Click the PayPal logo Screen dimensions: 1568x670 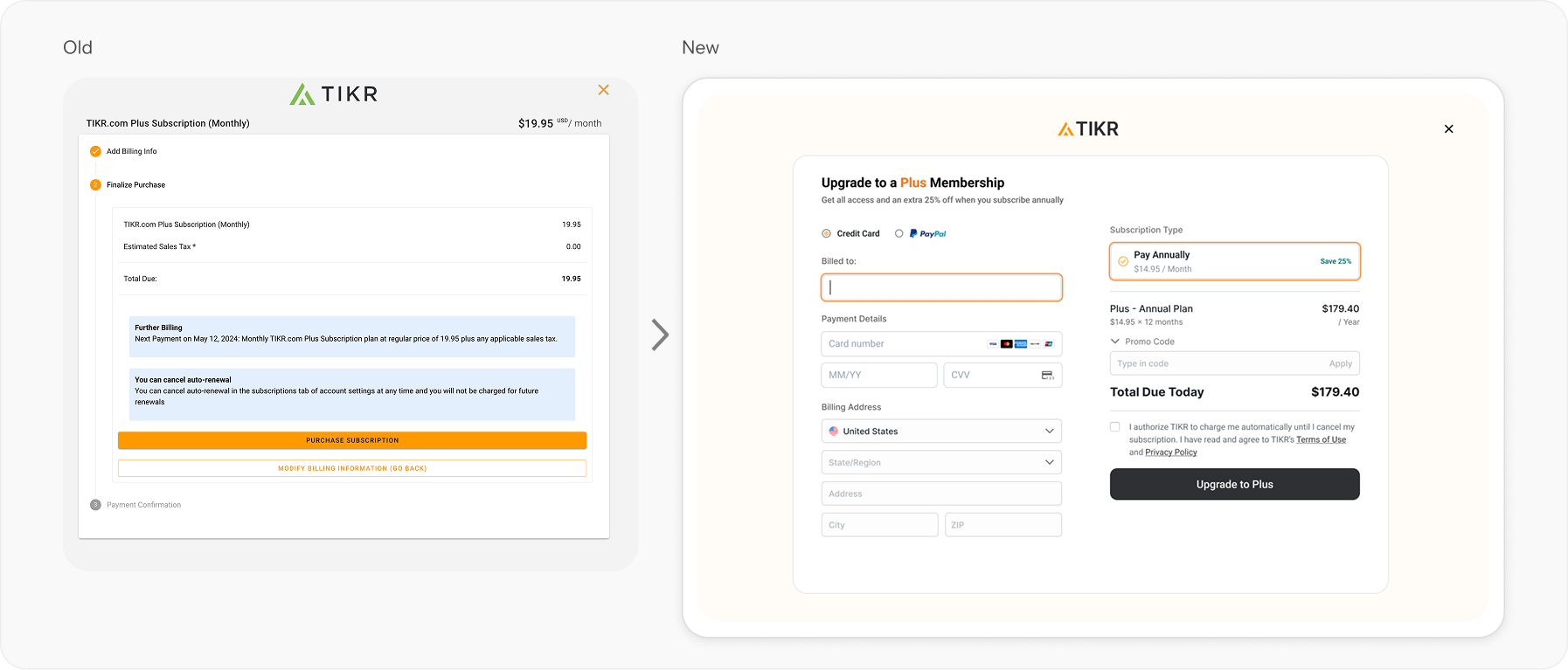(x=928, y=234)
